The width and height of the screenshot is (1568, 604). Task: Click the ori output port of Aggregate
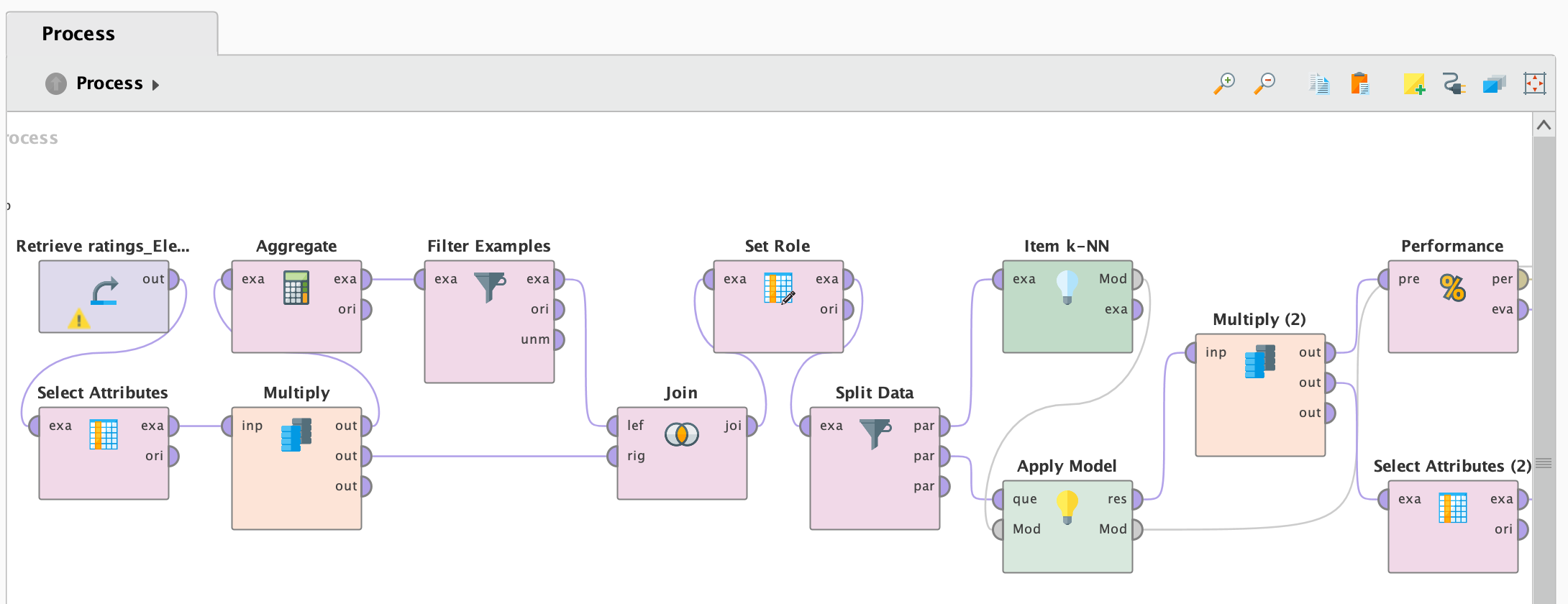click(x=366, y=309)
